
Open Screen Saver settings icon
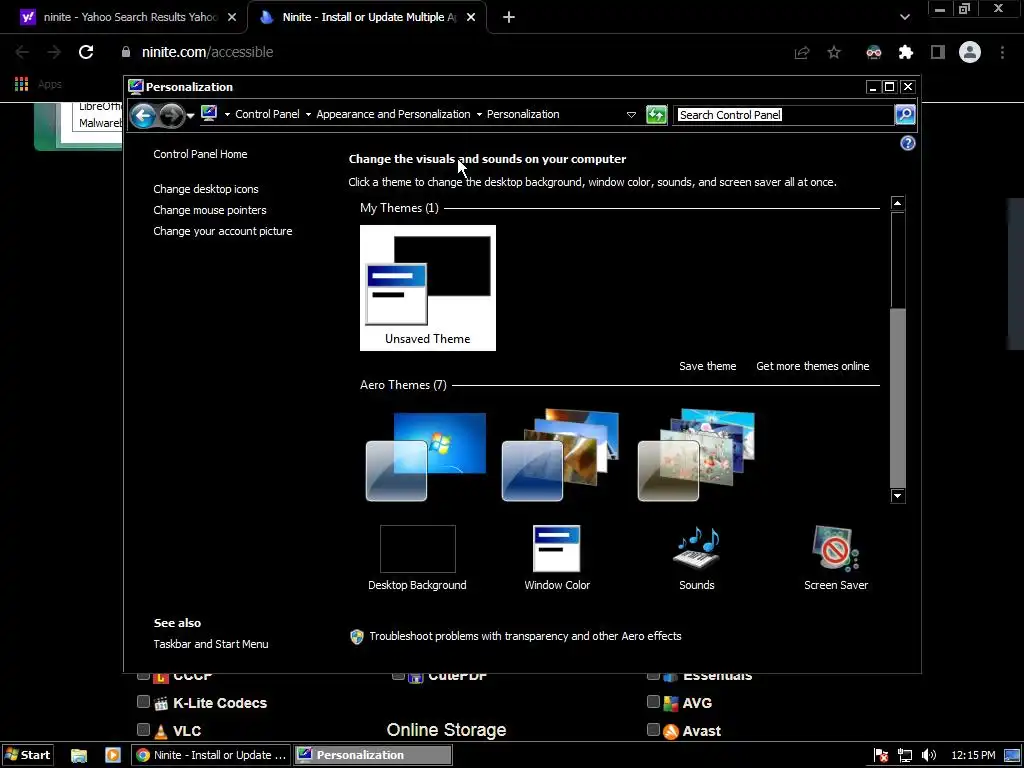tap(836, 558)
